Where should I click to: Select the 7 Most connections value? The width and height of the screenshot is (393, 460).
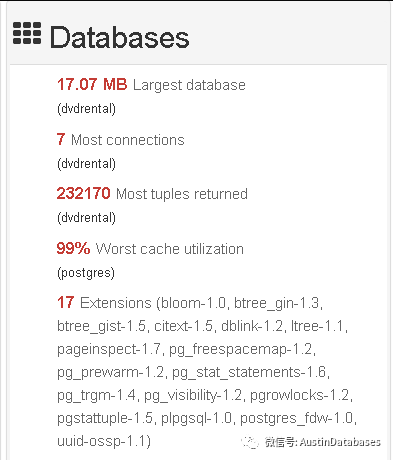pyautogui.click(x=61, y=139)
